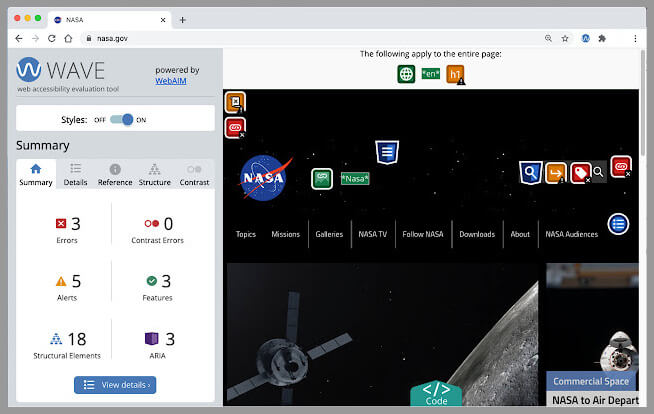The width and height of the screenshot is (654, 414).
Task: Open the Missions nav menu
Action: click(285, 234)
